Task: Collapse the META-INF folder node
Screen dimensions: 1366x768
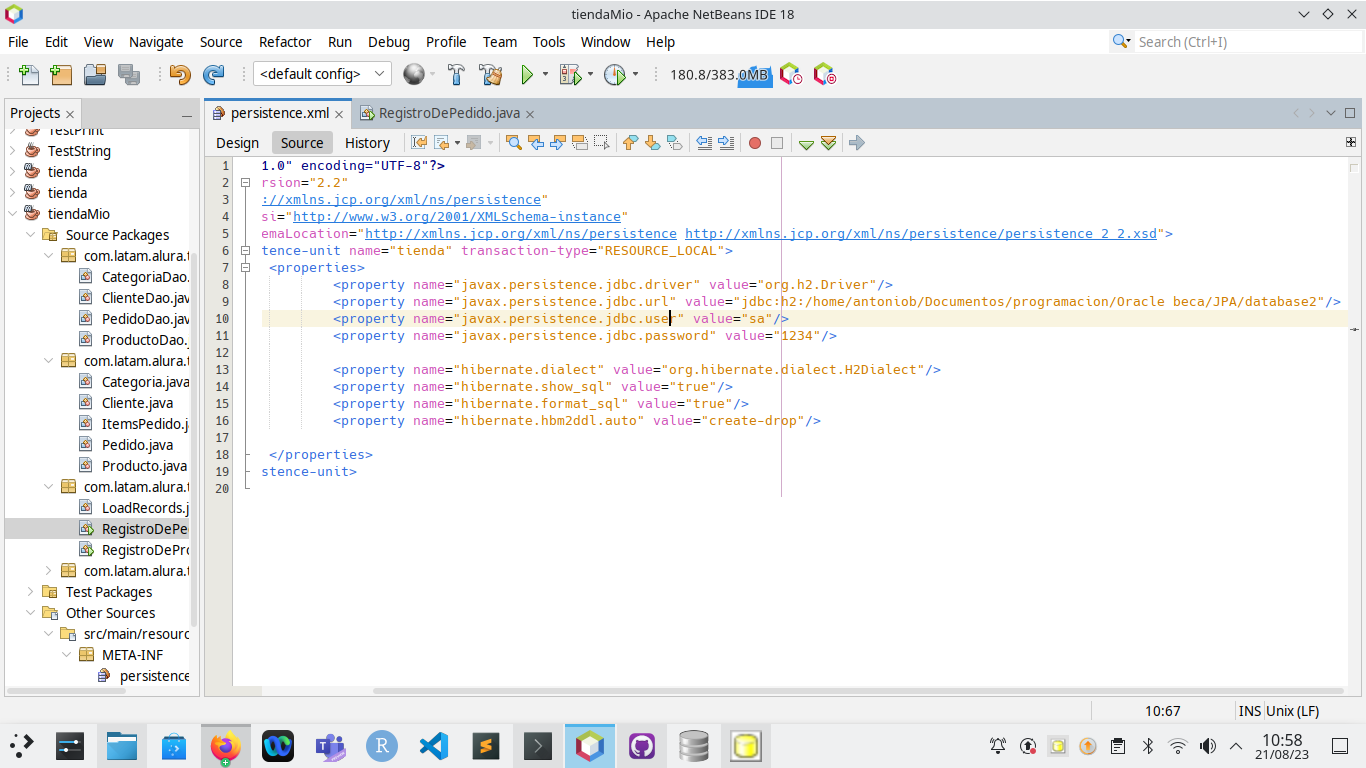Action: pyautogui.click(x=67, y=654)
